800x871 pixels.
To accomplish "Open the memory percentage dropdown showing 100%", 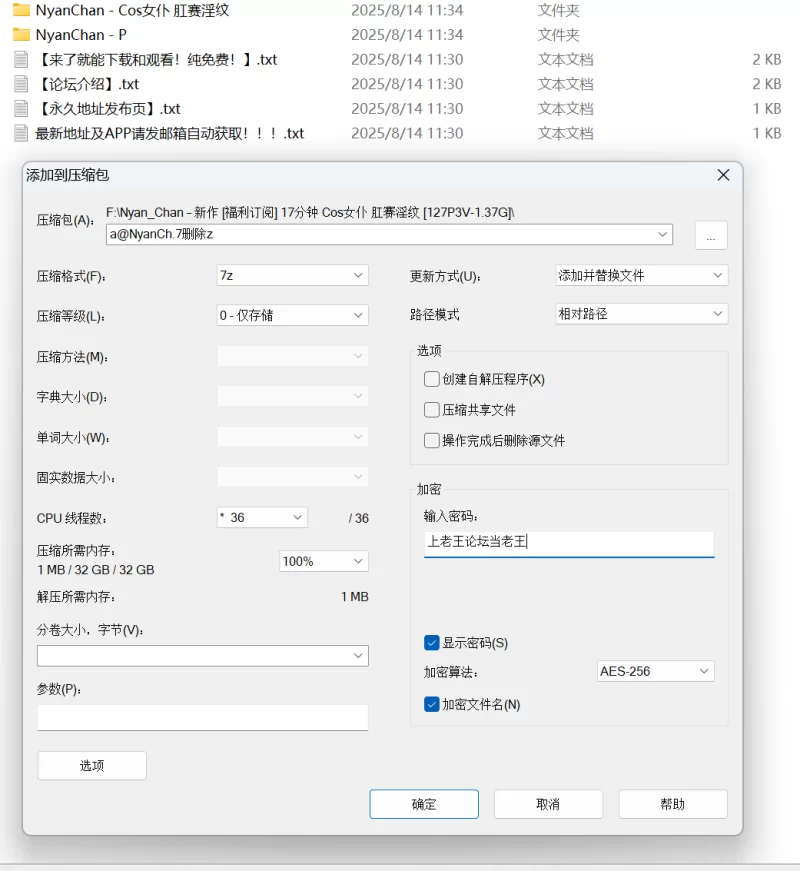I will 323,561.
